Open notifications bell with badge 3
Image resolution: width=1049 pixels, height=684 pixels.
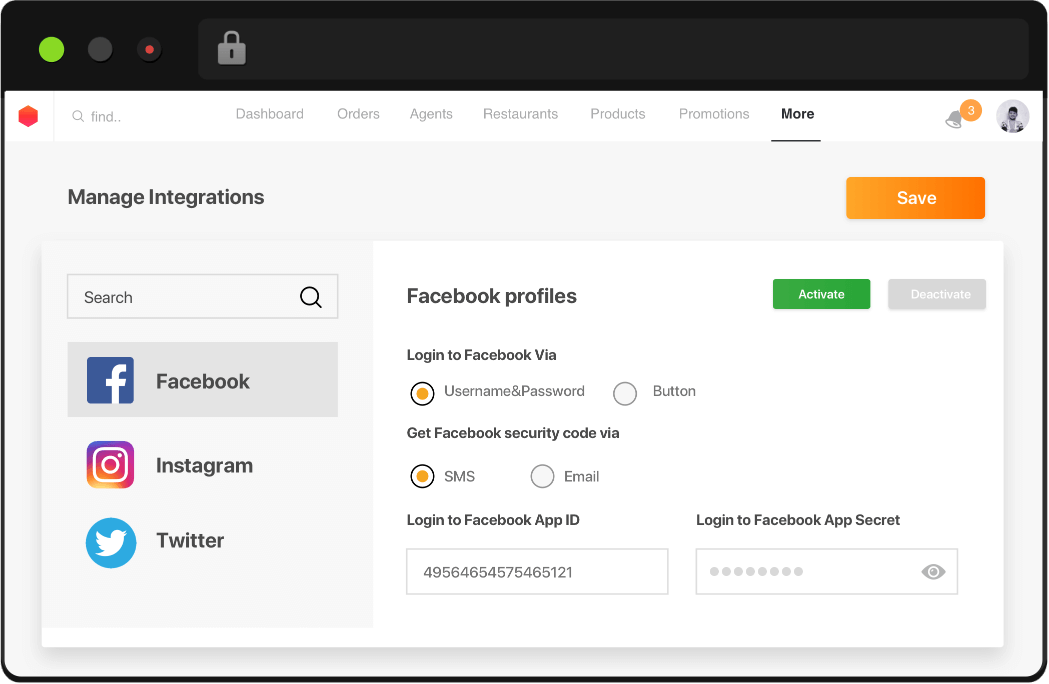click(x=961, y=115)
